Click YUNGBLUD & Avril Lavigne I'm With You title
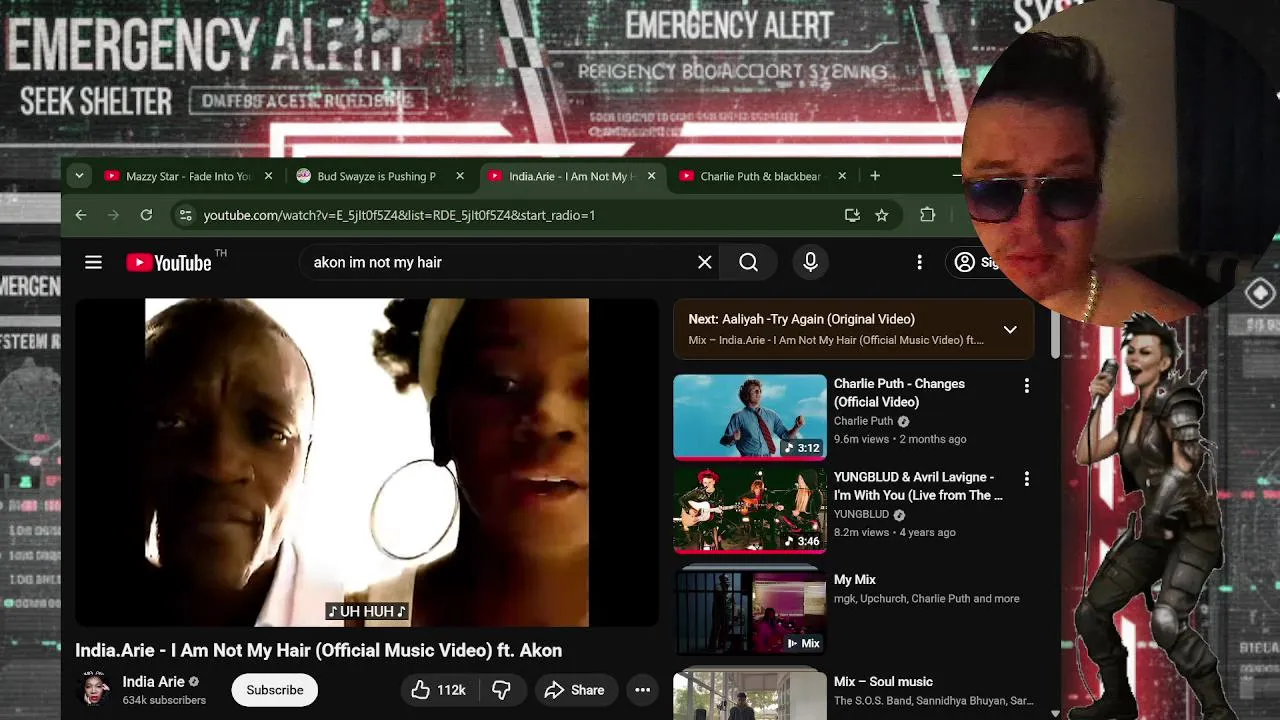The image size is (1280, 720). (x=918, y=486)
